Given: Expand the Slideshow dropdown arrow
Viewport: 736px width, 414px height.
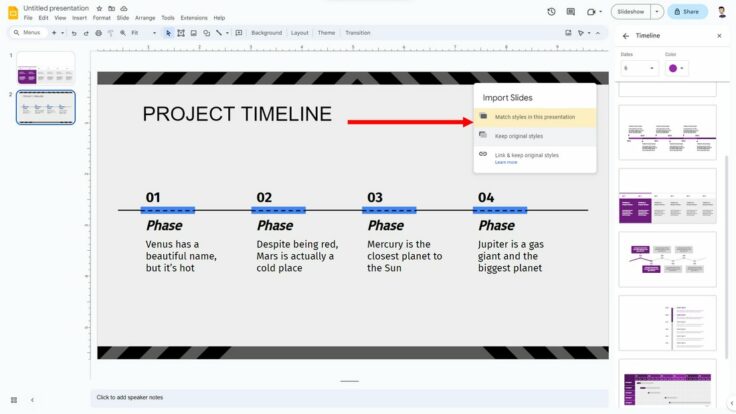Looking at the screenshot, I should [657, 12].
